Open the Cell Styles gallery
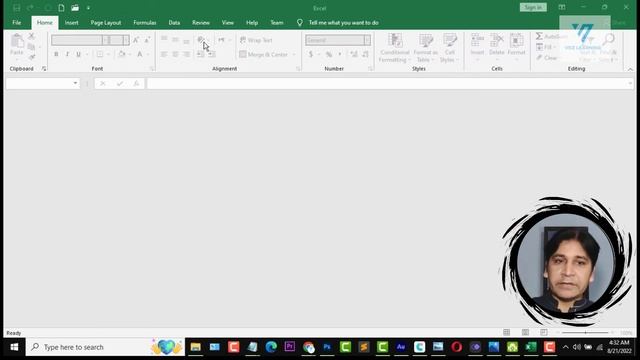Screen dimensions: 640x360 pyautogui.click(x=449, y=48)
